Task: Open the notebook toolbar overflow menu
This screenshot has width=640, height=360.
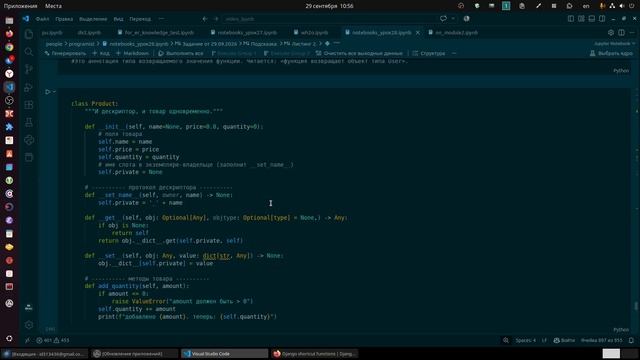Action: [454, 53]
